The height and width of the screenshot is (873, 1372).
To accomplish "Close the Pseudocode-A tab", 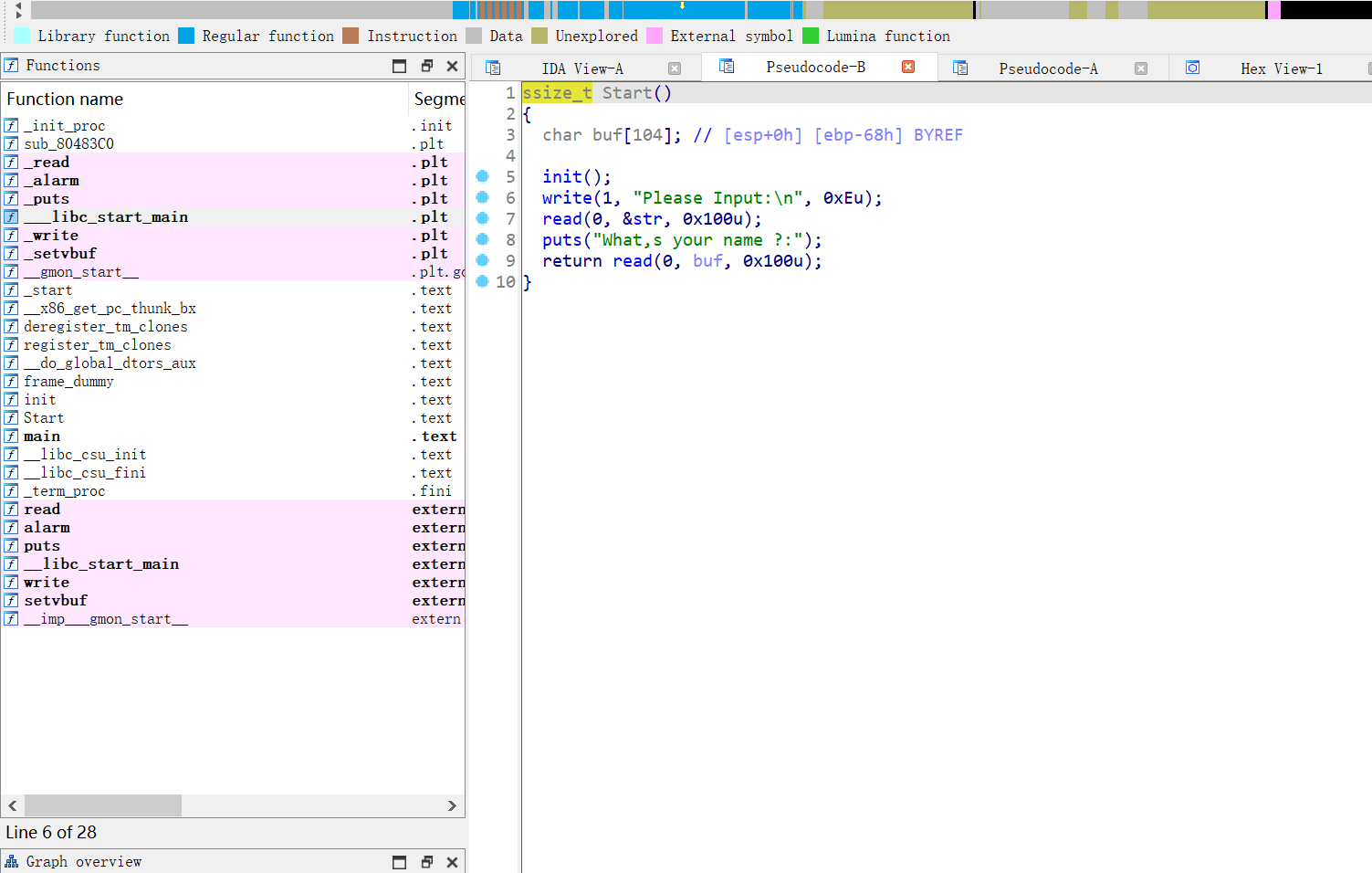I will [1141, 68].
